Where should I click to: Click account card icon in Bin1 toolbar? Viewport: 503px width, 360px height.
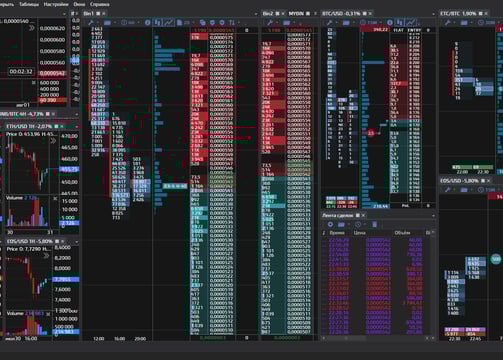107,23
